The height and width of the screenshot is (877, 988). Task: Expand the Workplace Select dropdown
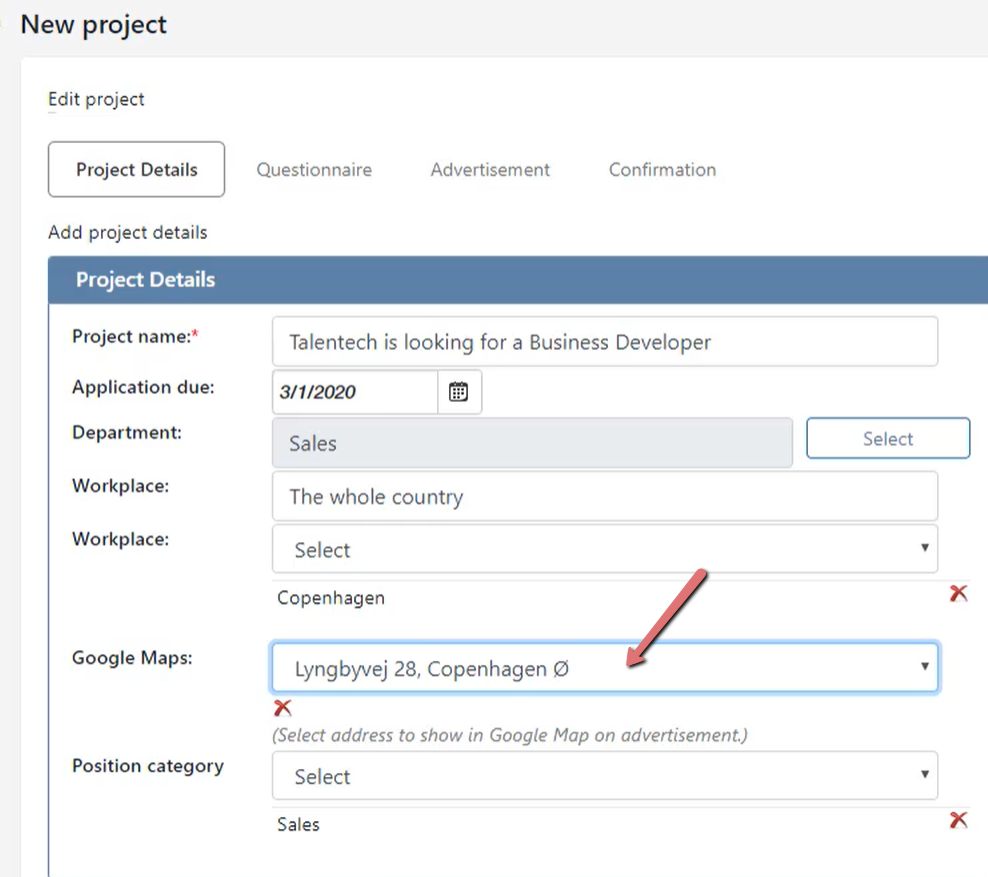click(605, 549)
